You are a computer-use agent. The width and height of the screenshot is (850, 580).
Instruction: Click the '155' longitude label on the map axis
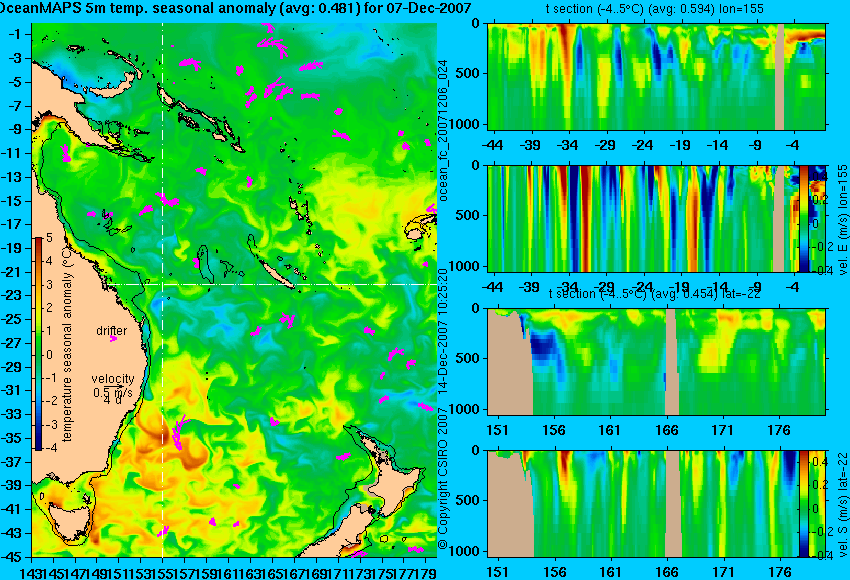point(163,572)
